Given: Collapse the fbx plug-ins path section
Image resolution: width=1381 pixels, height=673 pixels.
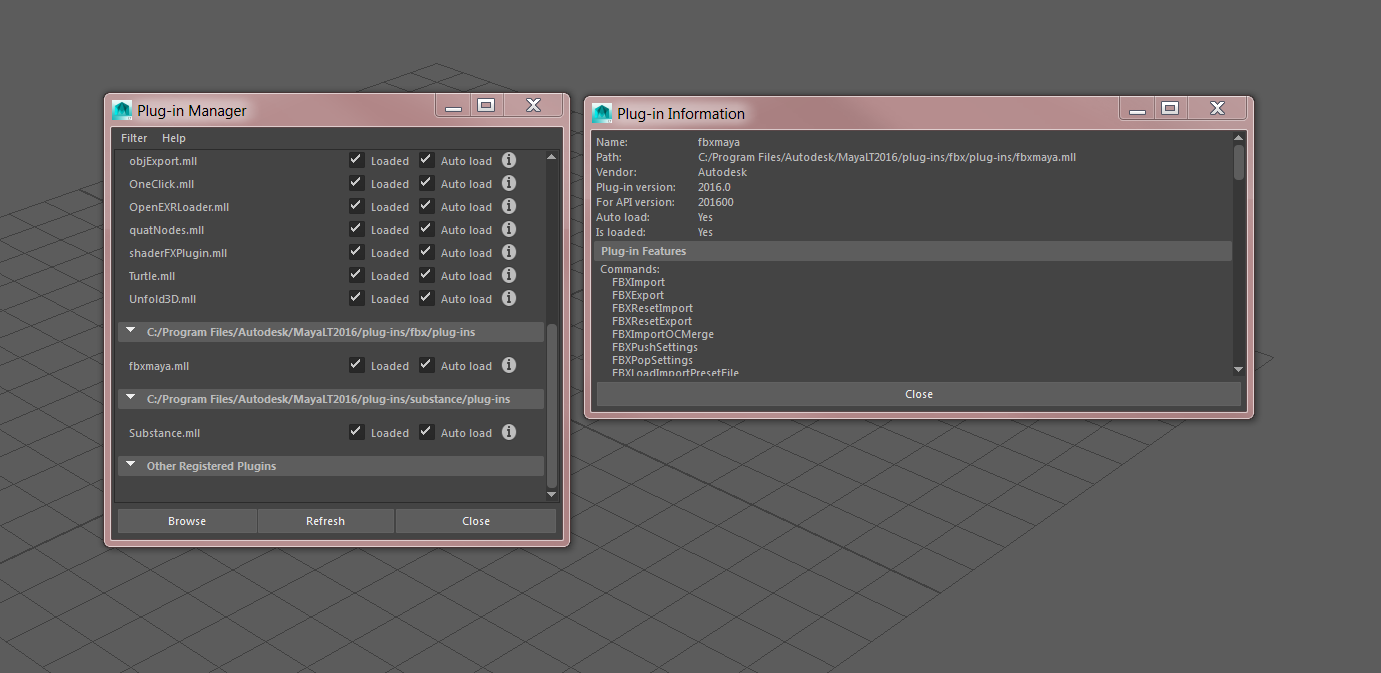Looking at the screenshot, I should (131, 331).
